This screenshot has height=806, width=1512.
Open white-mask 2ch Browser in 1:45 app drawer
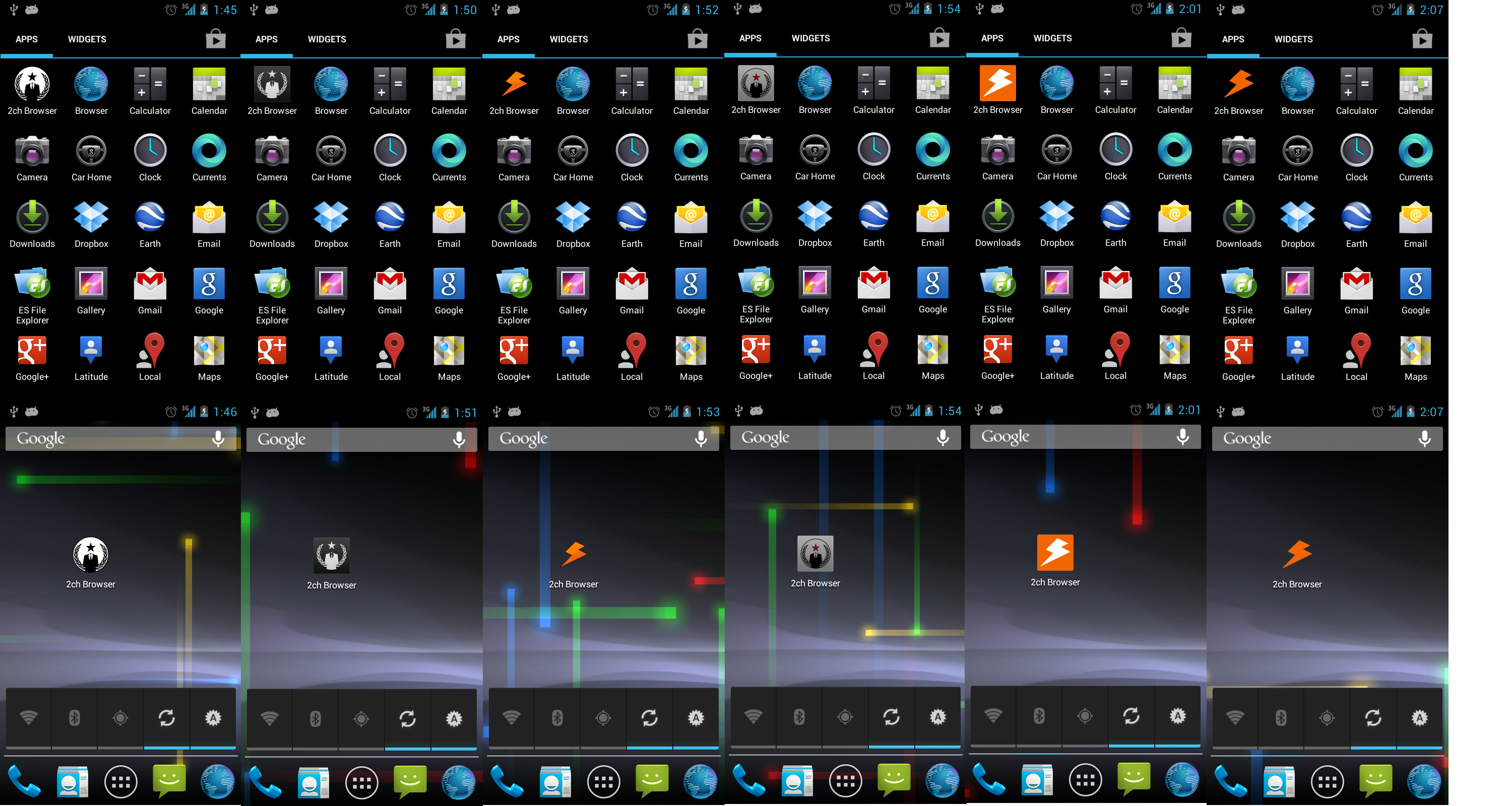point(32,90)
